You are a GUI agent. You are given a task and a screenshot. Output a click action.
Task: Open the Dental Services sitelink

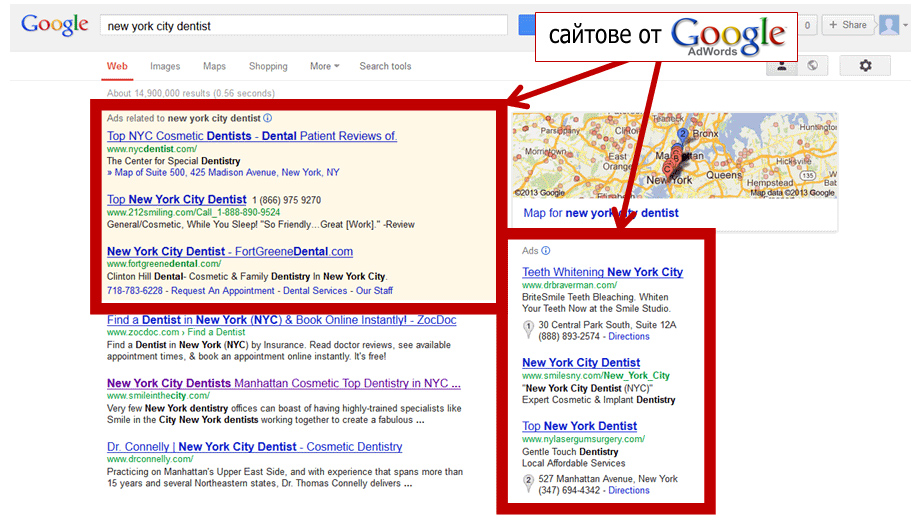coord(315,290)
